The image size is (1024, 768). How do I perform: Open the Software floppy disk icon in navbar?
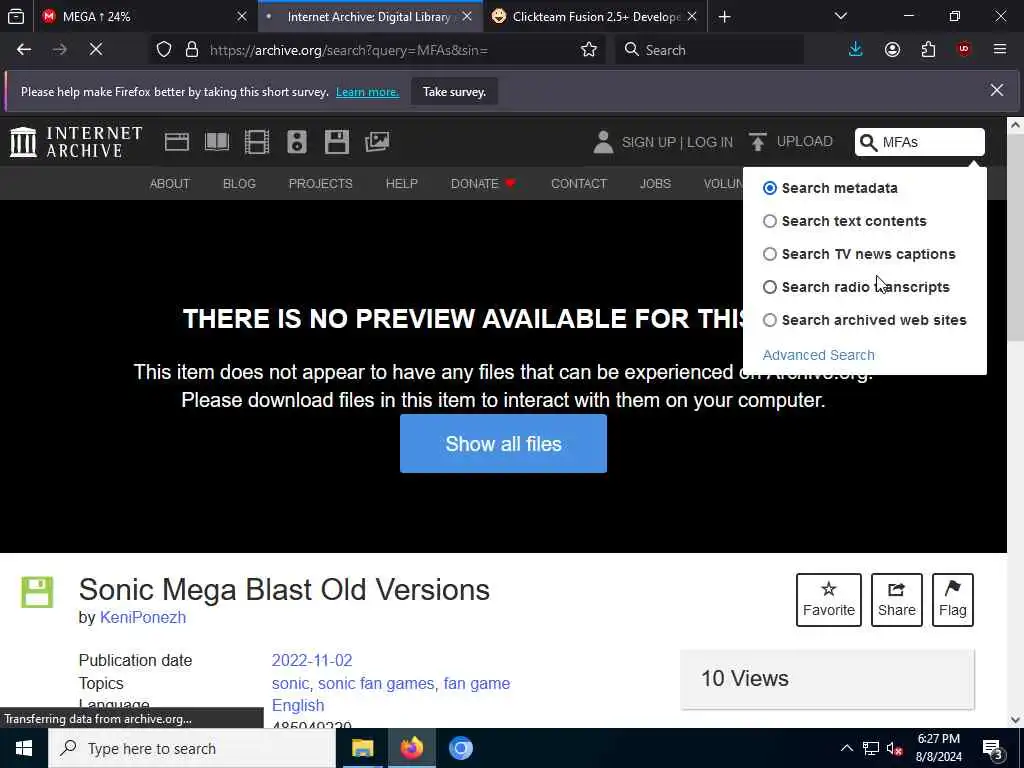(337, 142)
